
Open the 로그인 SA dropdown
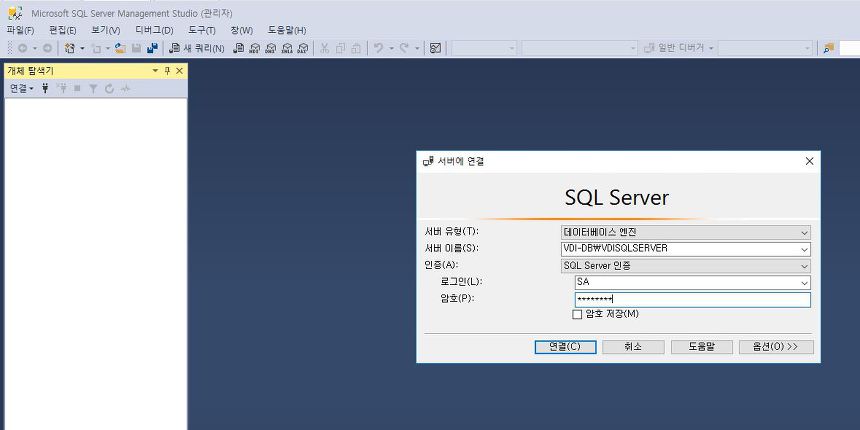pyautogui.click(x=804, y=283)
